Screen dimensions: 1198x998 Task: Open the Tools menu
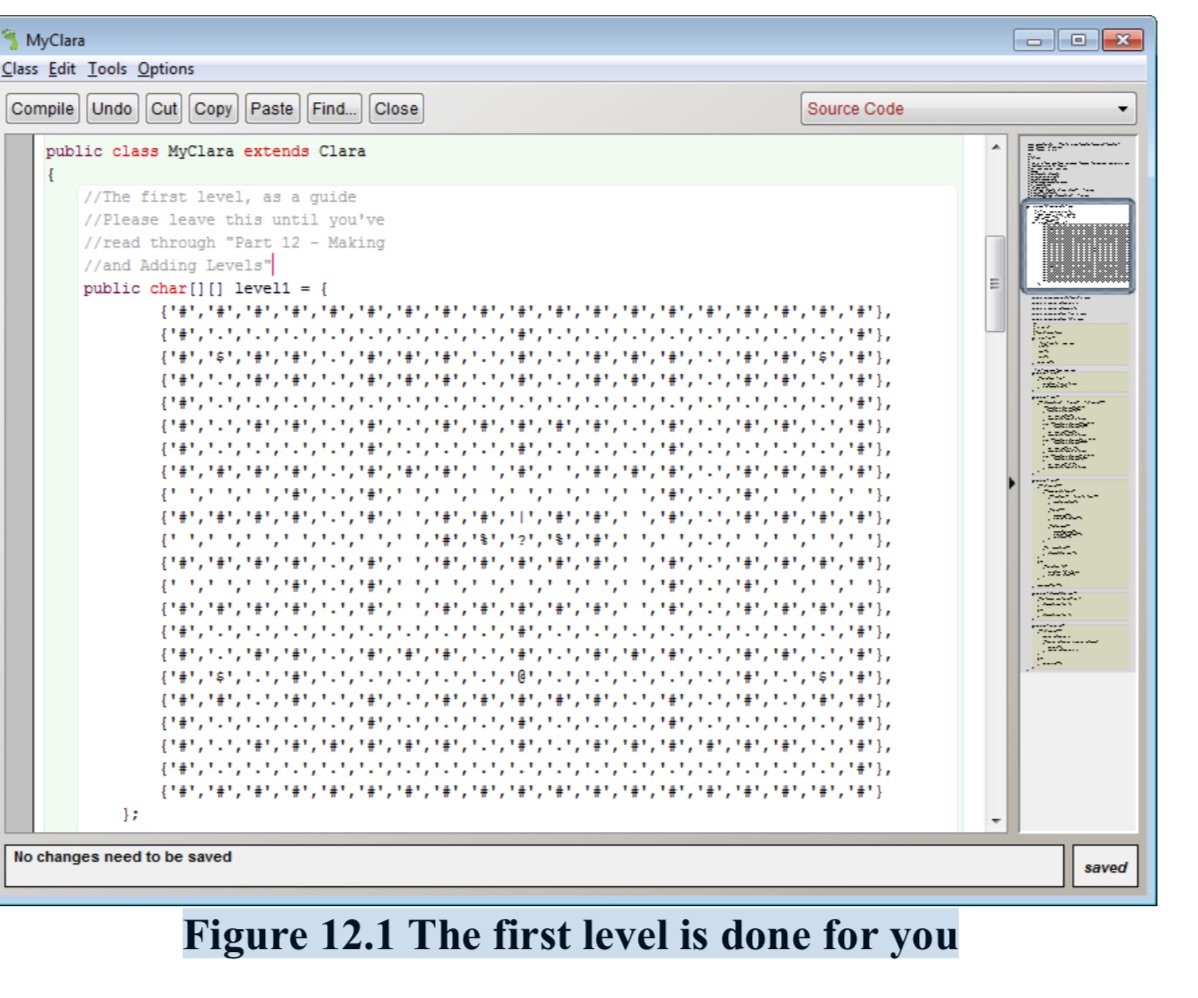click(x=104, y=69)
